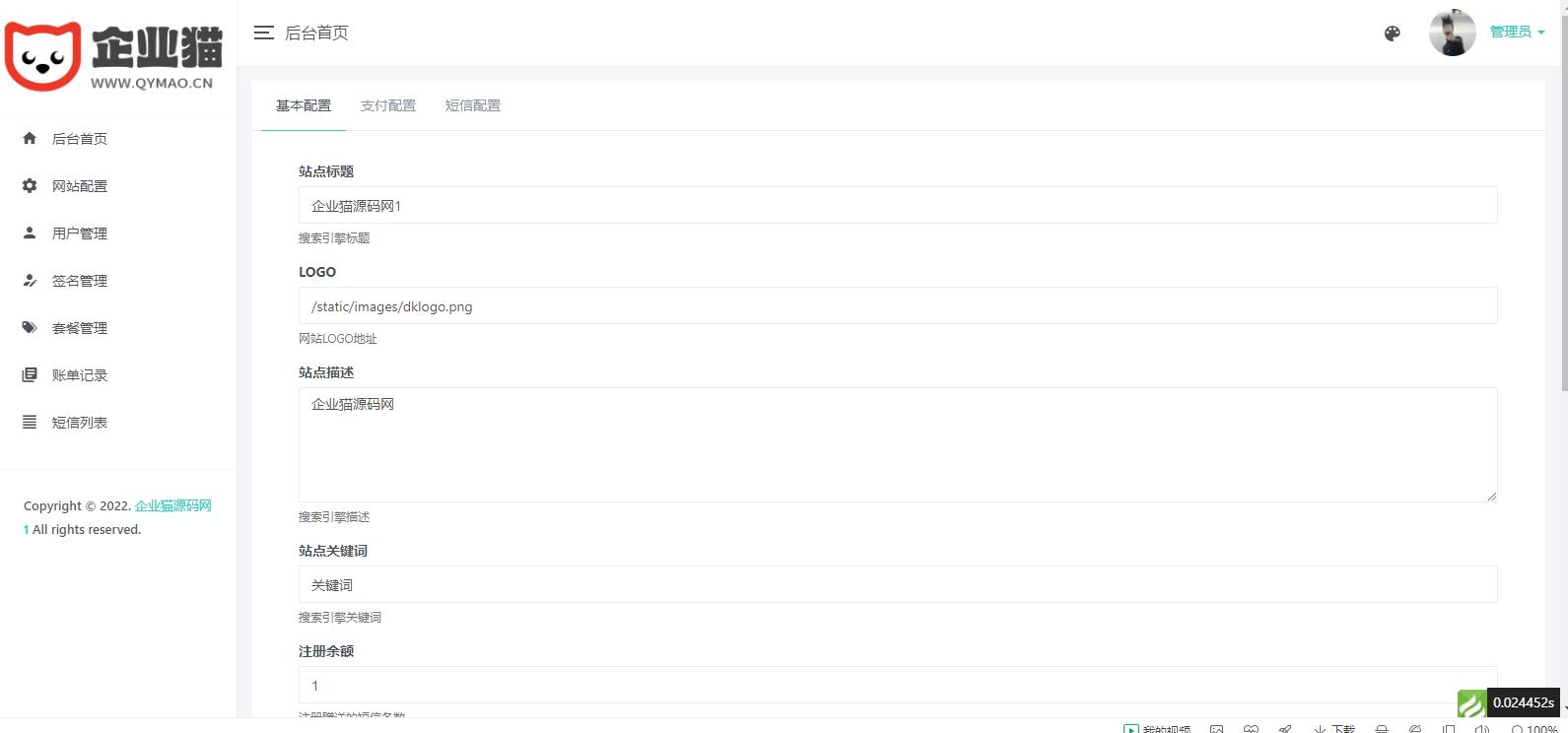Switch to the 基本配置 tab

[x=304, y=105]
